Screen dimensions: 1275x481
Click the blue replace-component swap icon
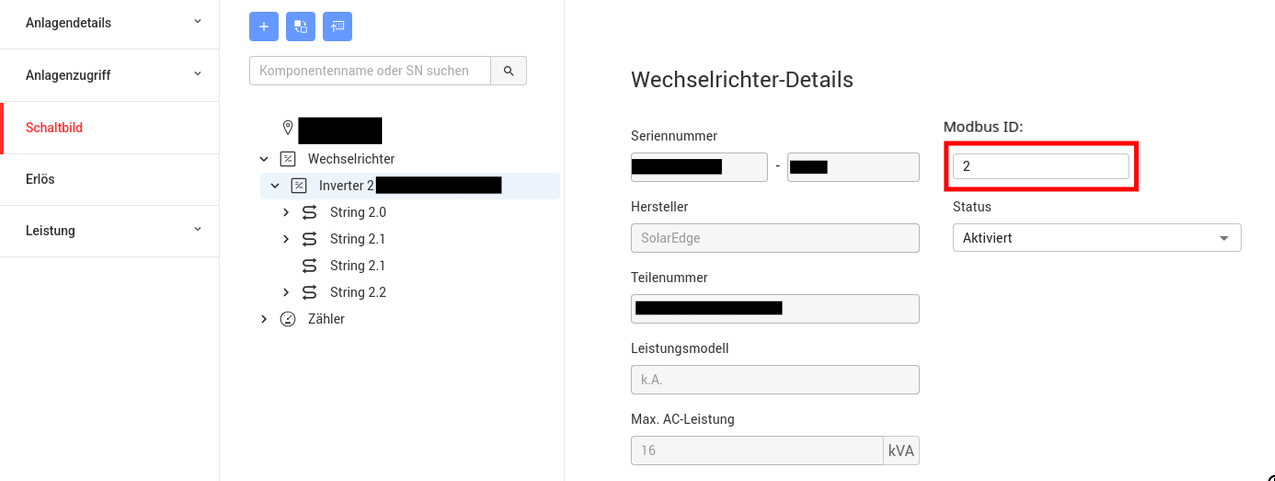[301, 27]
